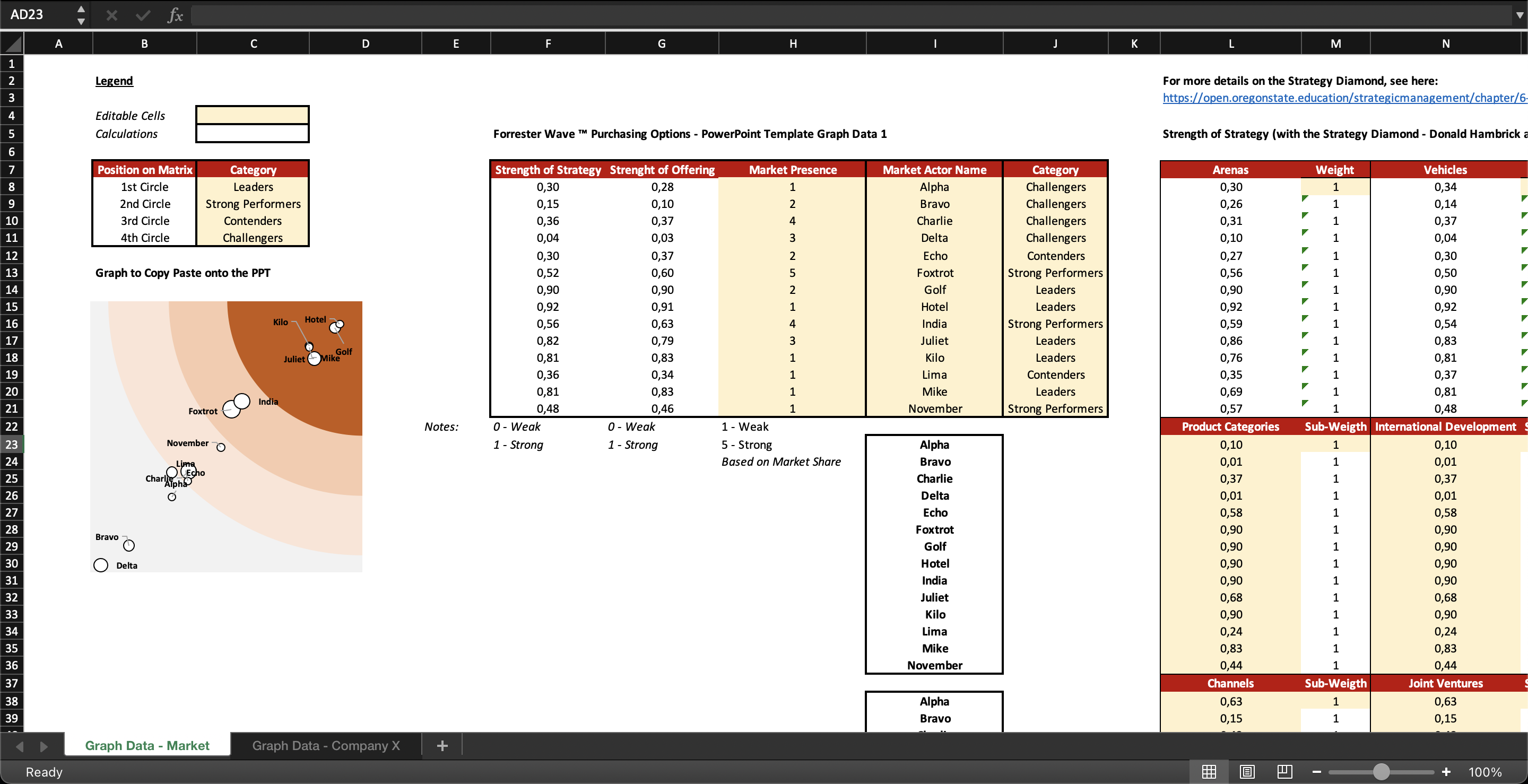Click the Calculations white legend swatch
The width and height of the screenshot is (1528, 784).
coord(252,134)
